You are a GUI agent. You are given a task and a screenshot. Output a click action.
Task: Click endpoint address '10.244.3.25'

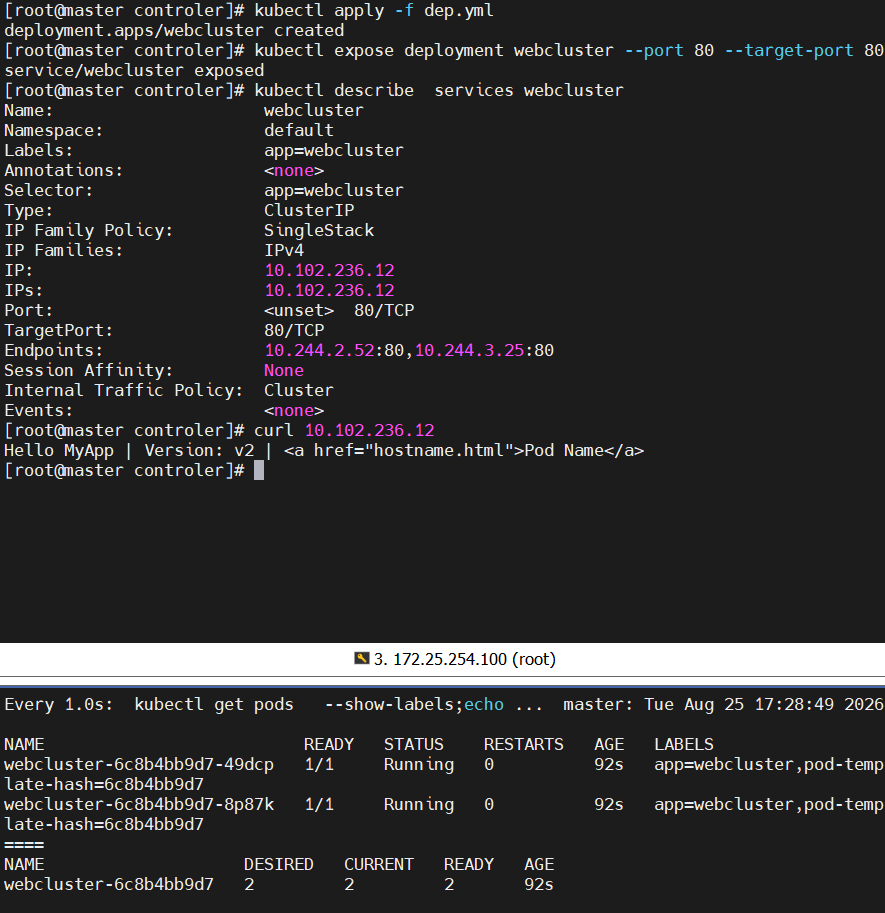(x=469, y=350)
